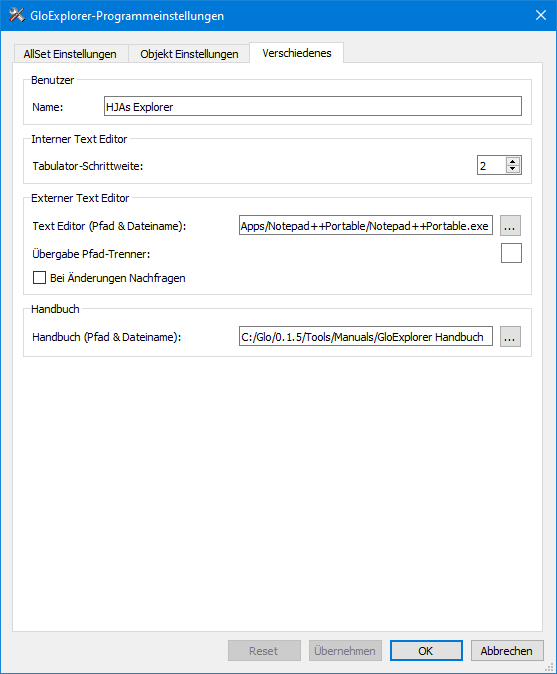Decrease Tabulator-Schrittweite with down arrow

[x=513, y=169]
